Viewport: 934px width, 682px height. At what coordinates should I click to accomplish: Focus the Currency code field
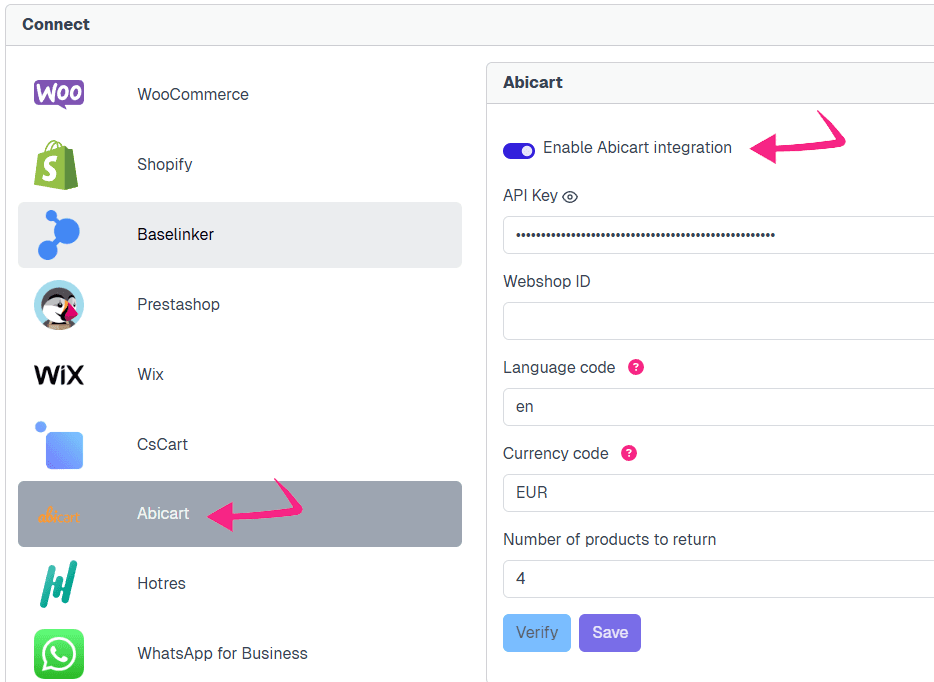(x=718, y=493)
